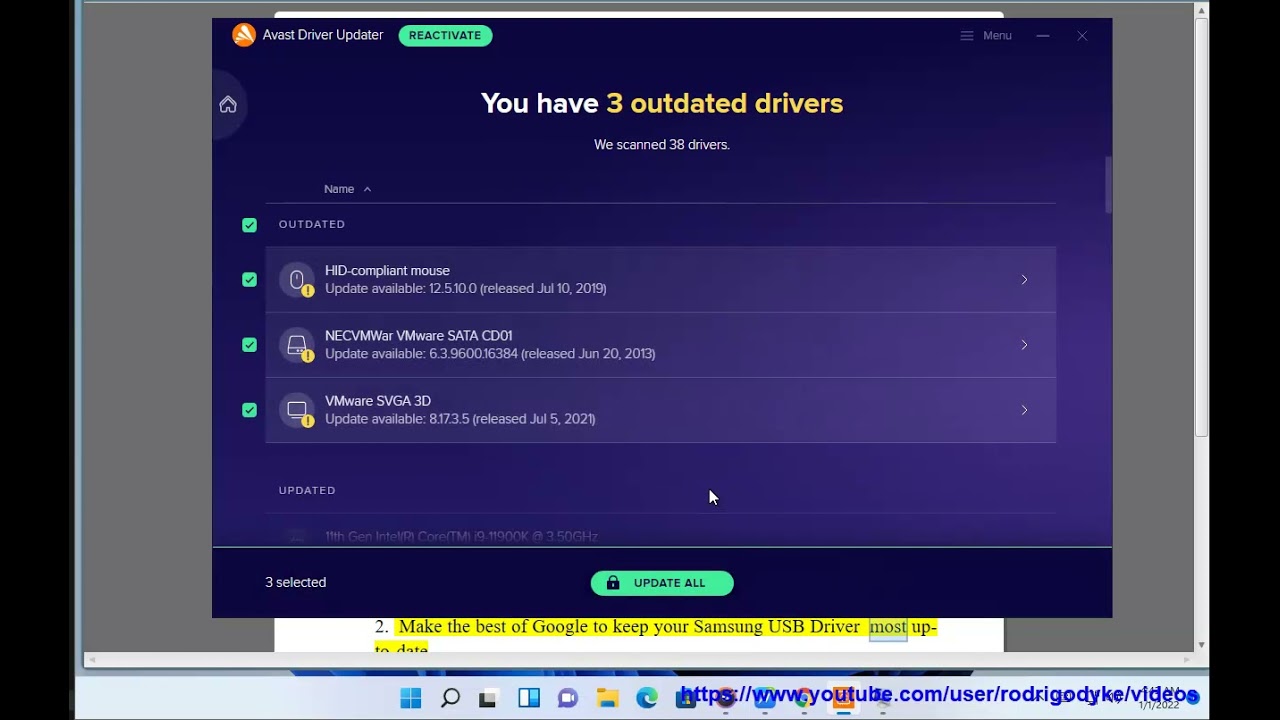Image resolution: width=1280 pixels, height=720 pixels.
Task: Uncheck the NECVMWar VMware SATA CD01 checkbox
Action: [249, 345]
